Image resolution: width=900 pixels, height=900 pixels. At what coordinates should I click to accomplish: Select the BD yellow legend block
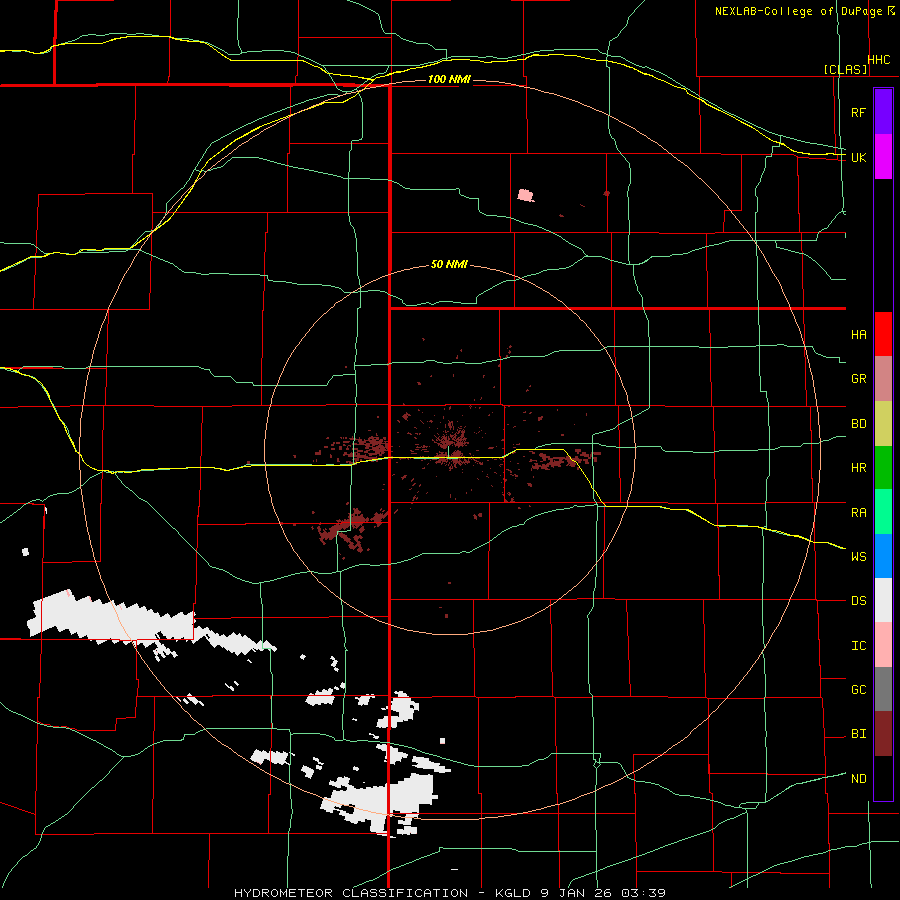coord(883,424)
